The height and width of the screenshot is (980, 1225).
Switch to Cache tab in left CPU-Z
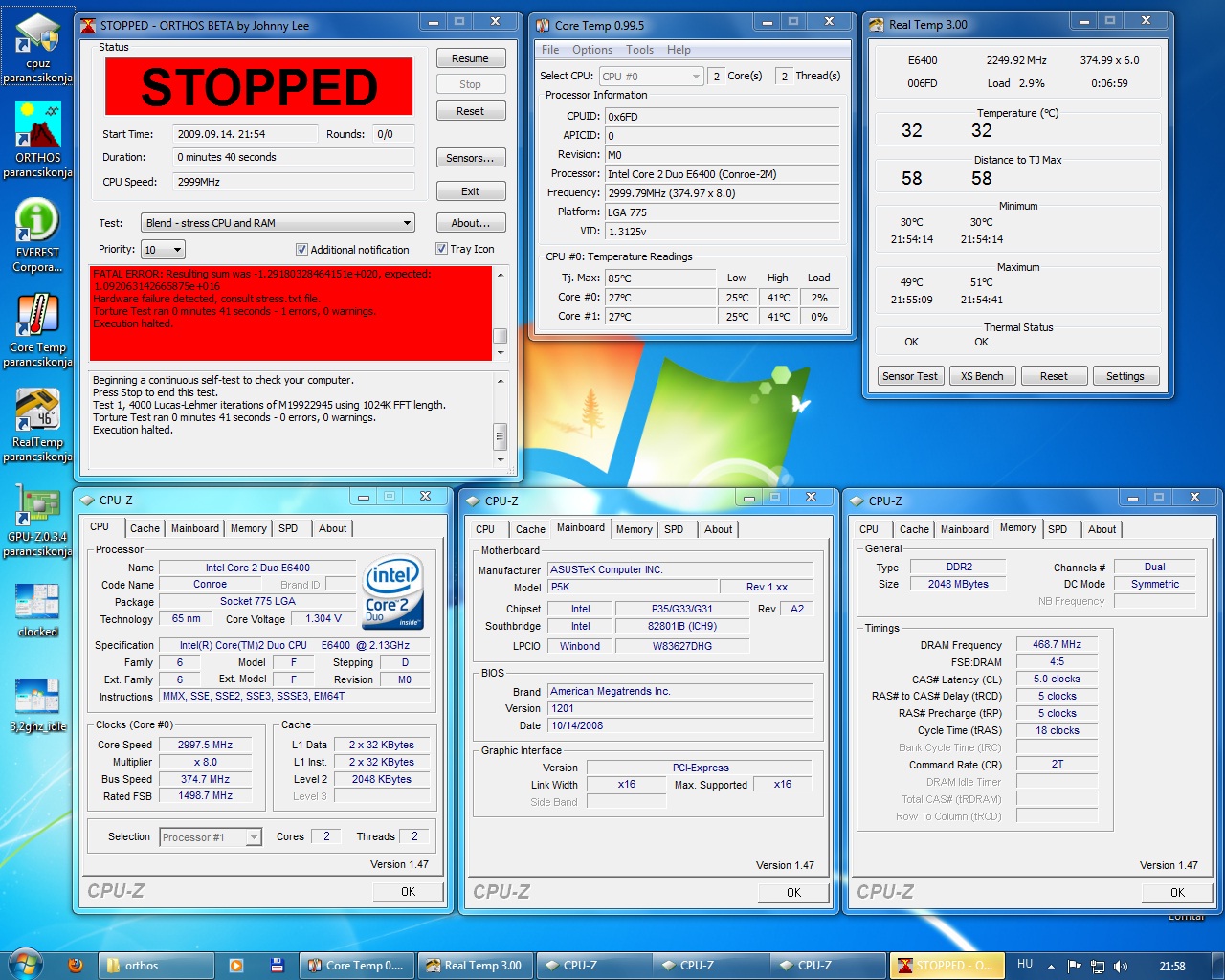[x=145, y=528]
